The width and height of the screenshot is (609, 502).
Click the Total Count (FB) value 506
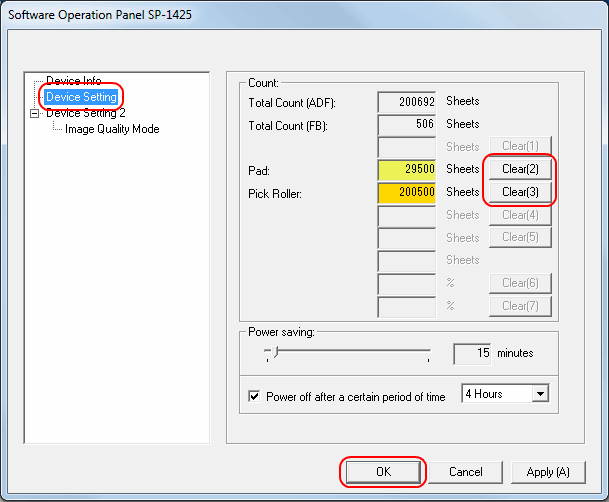pos(407,124)
